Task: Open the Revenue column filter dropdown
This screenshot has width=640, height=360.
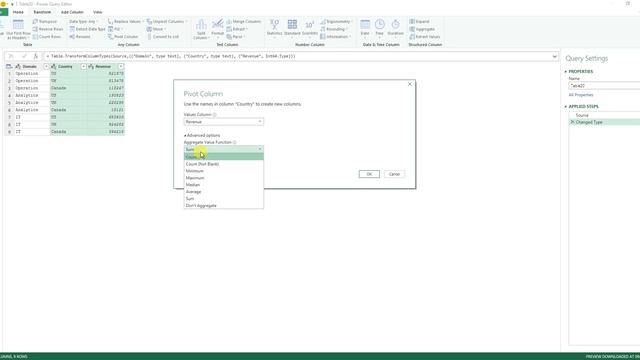Action: (x=121, y=66)
